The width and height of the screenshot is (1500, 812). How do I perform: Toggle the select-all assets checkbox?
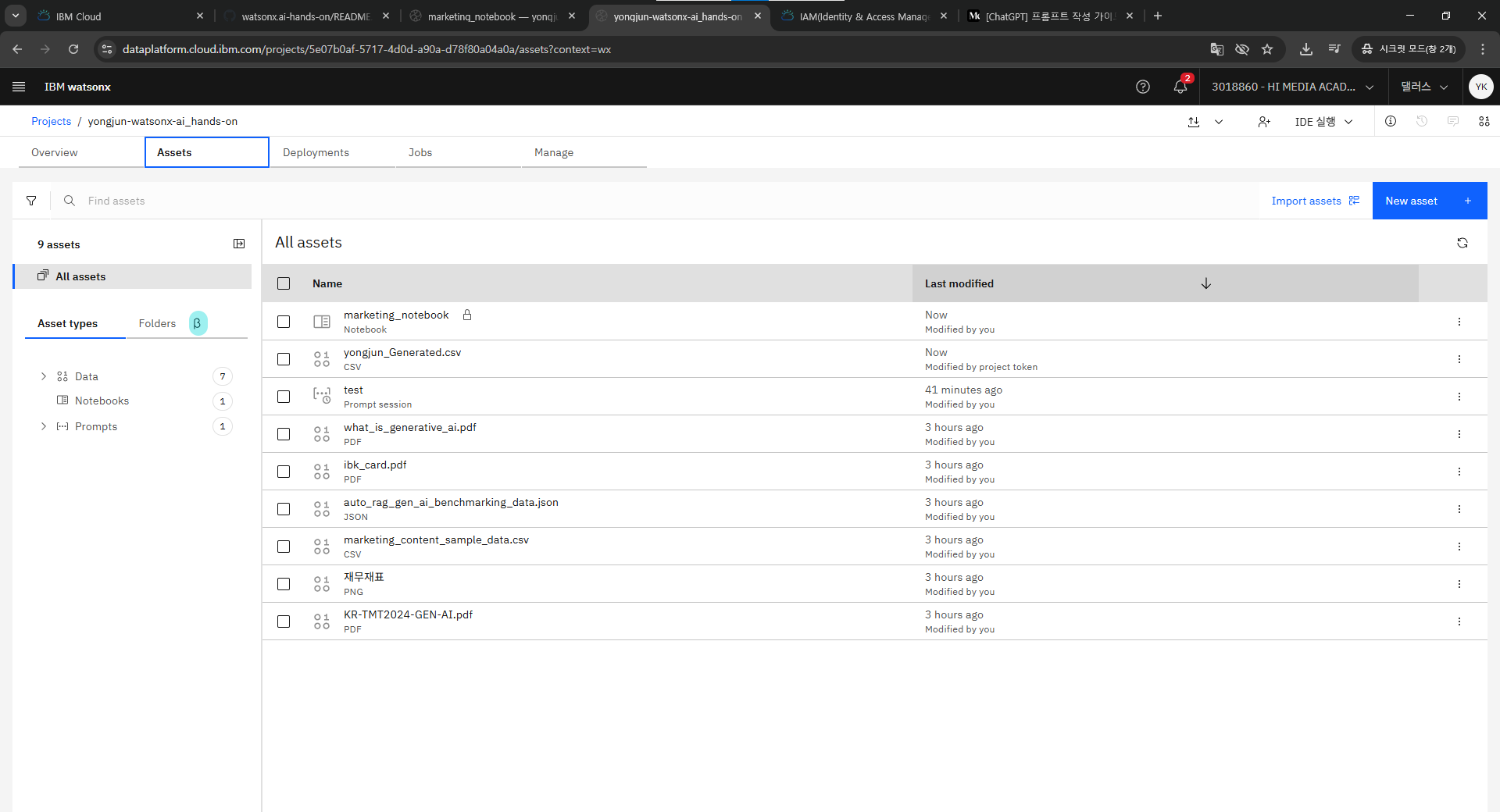coord(284,283)
